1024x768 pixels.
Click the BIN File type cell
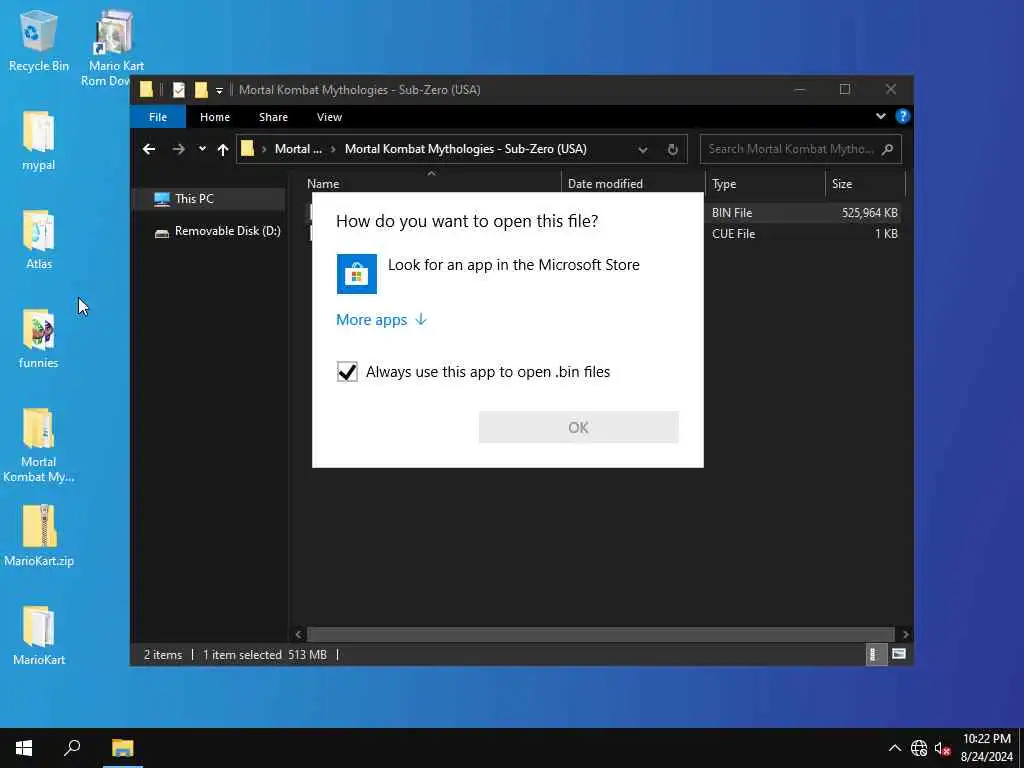coord(732,213)
